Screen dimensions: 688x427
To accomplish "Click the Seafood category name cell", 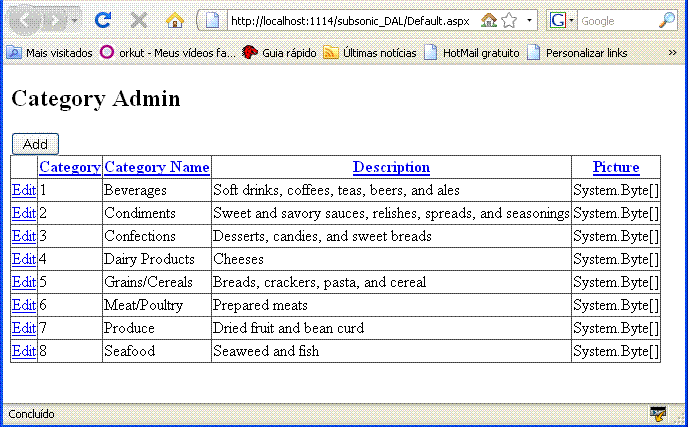I will click(x=157, y=351).
